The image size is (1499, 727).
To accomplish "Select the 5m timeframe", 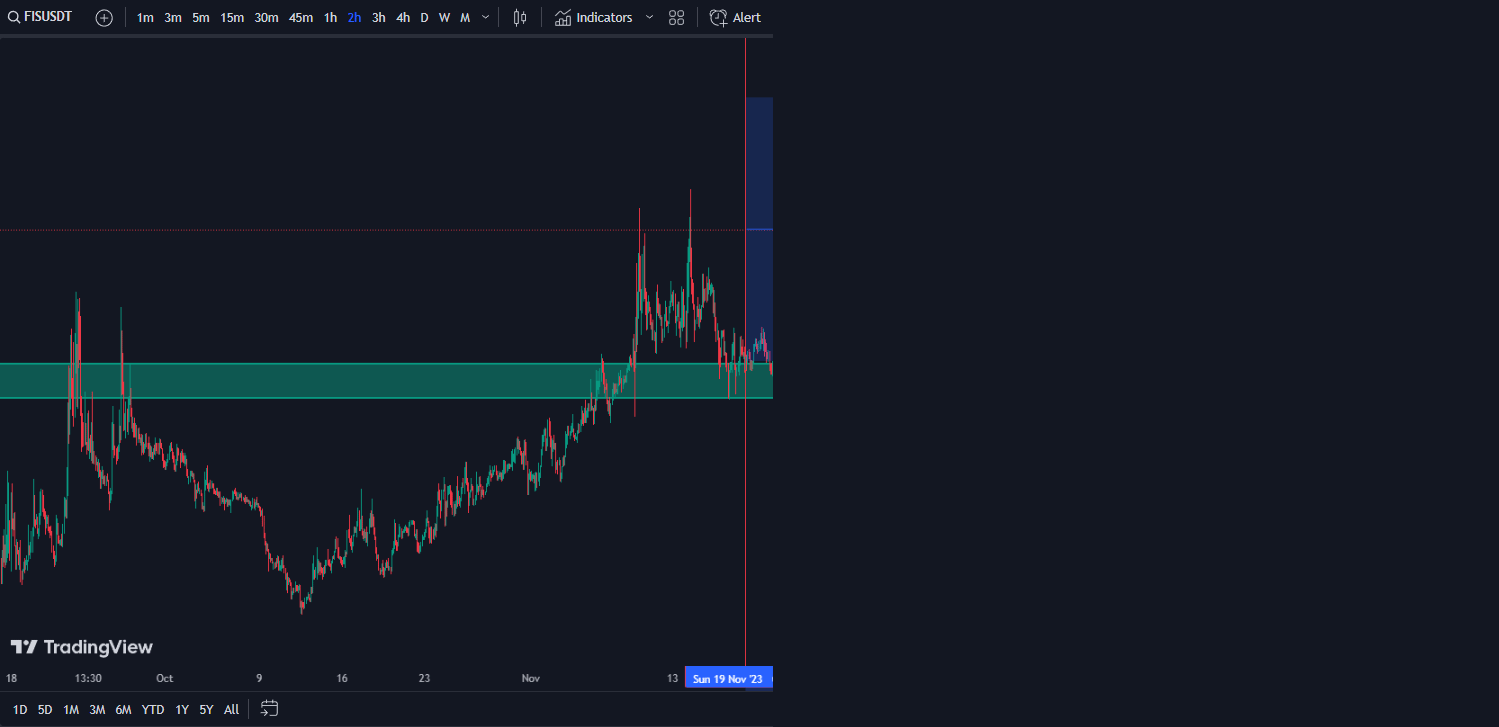I will click(201, 18).
